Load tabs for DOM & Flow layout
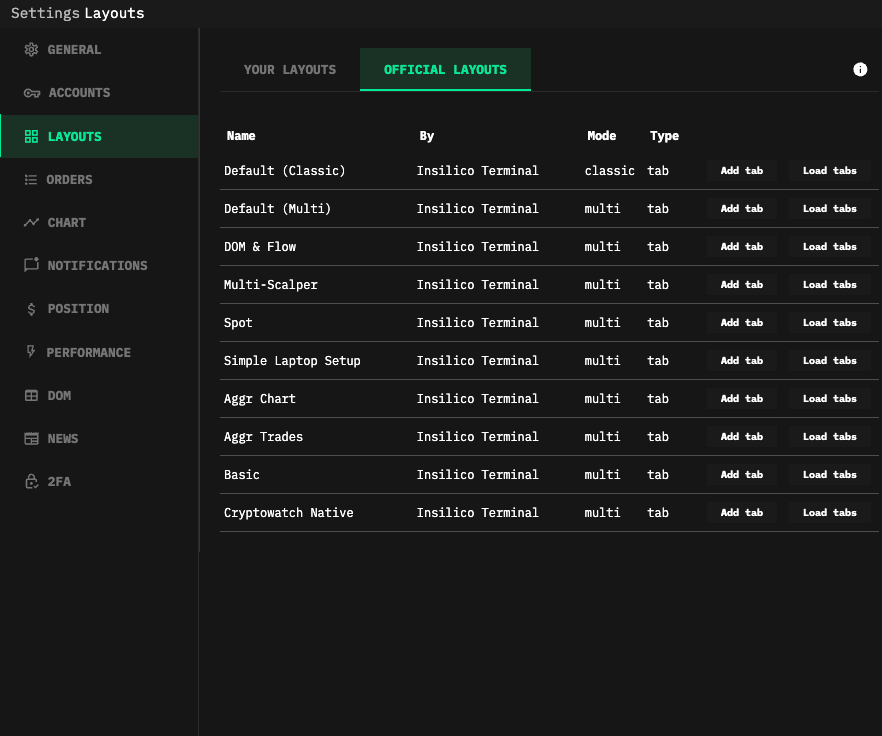This screenshot has height=736, width=882. pos(829,246)
